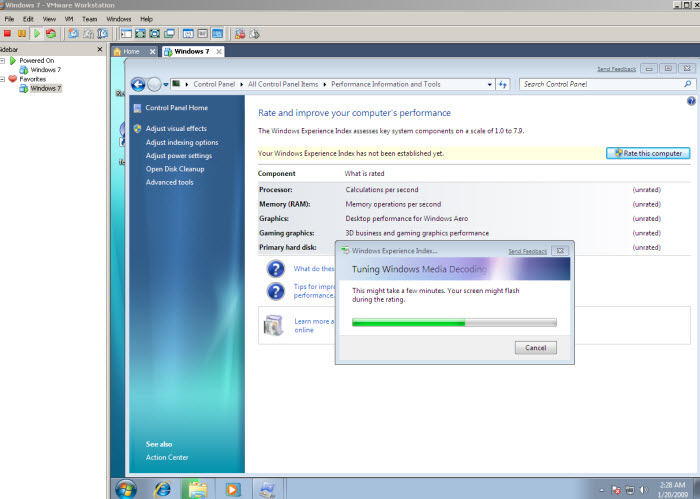Open the View menu

pyautogui.click(x=49, y=19)
